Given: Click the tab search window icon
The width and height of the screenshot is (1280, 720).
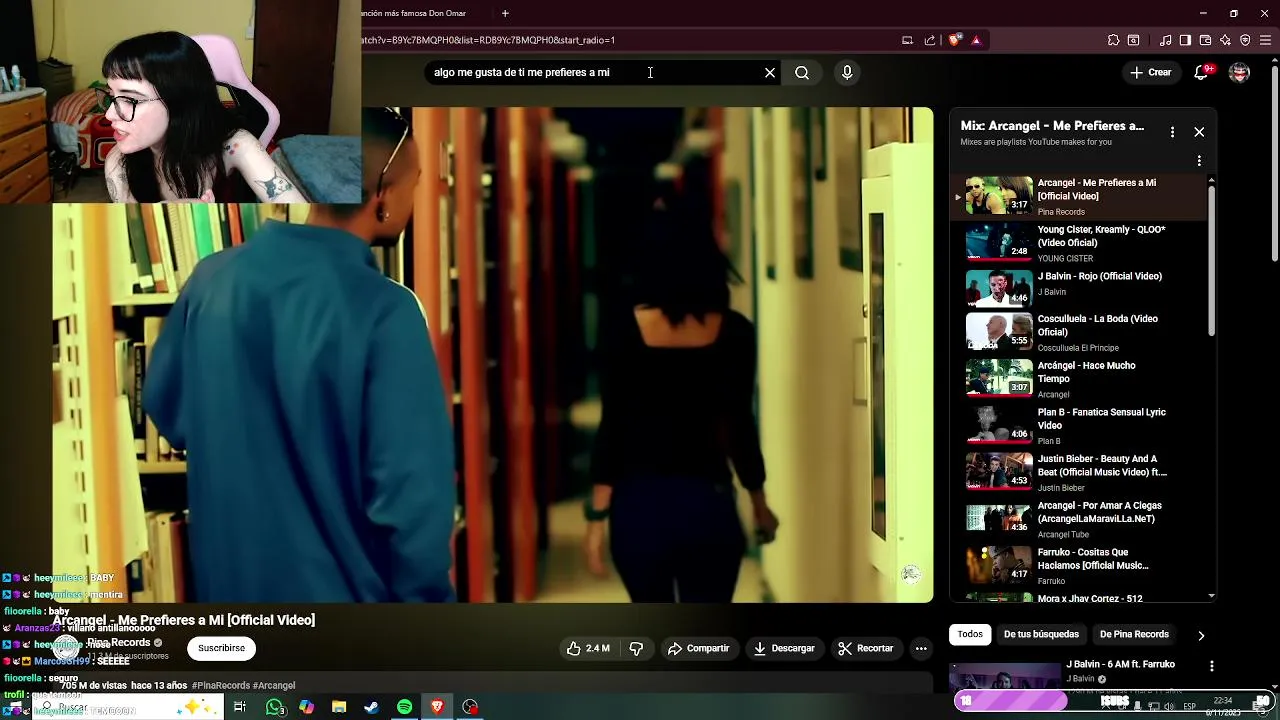Looking at the screenshot, I should 1133,40.
